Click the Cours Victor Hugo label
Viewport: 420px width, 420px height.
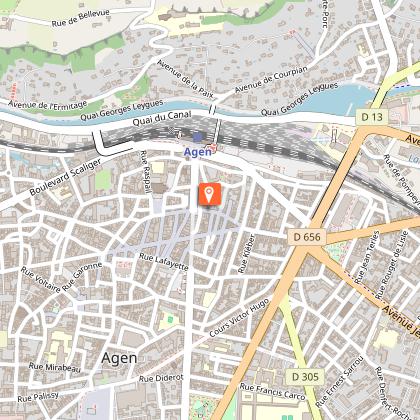tap(239, 318)
